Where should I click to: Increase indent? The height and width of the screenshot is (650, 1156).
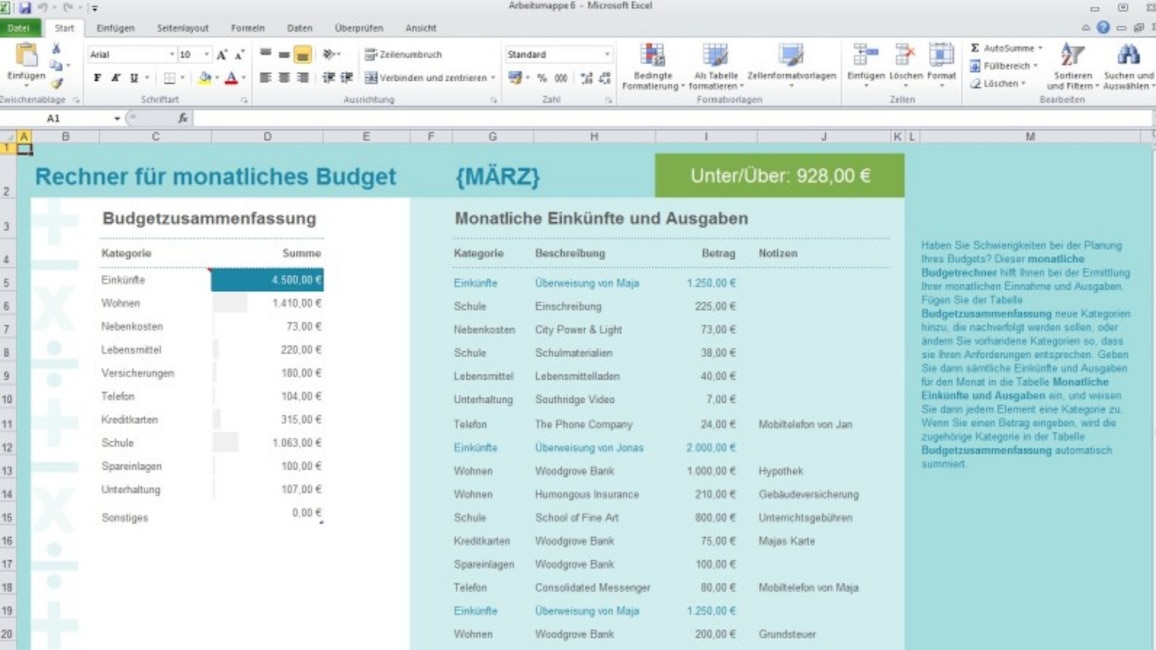tap(347, 77)
